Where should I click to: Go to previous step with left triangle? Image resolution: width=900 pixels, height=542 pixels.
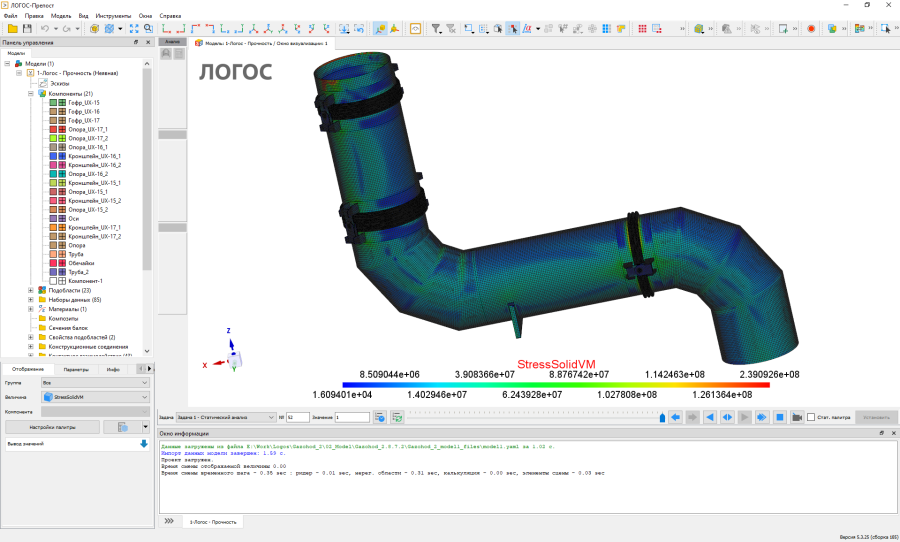tap(710, 417)
